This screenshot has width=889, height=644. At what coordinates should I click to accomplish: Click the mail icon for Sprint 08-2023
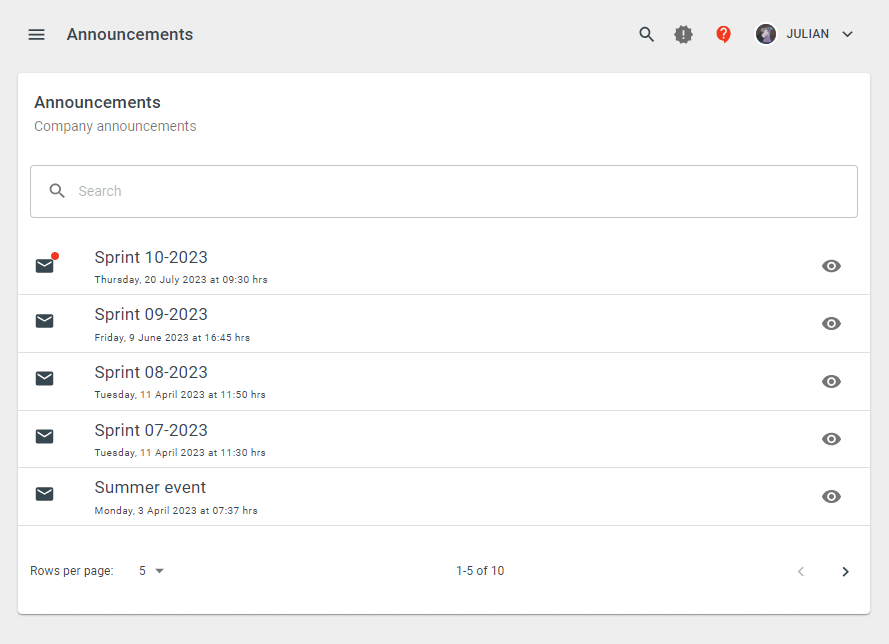coord(45,378)
